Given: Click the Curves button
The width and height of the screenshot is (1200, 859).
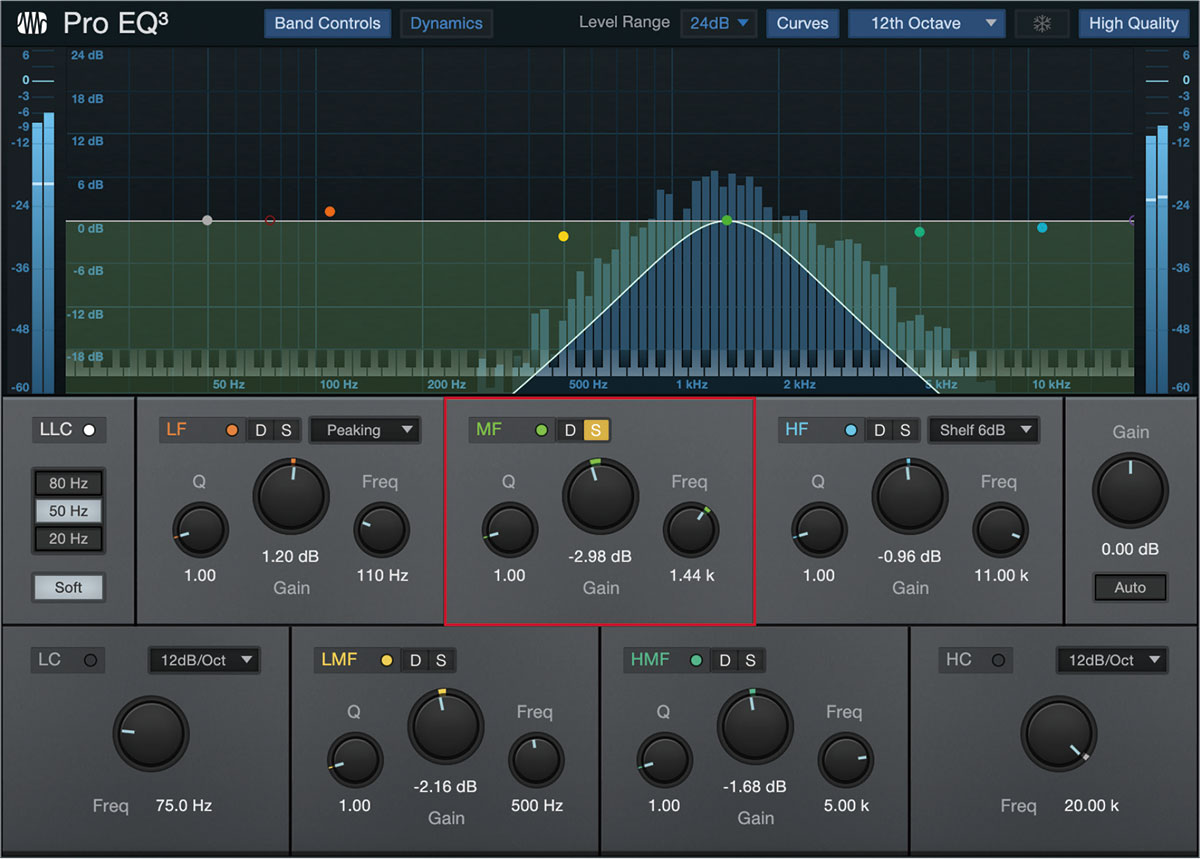Looking at the screenshot, I should point(802,23).
